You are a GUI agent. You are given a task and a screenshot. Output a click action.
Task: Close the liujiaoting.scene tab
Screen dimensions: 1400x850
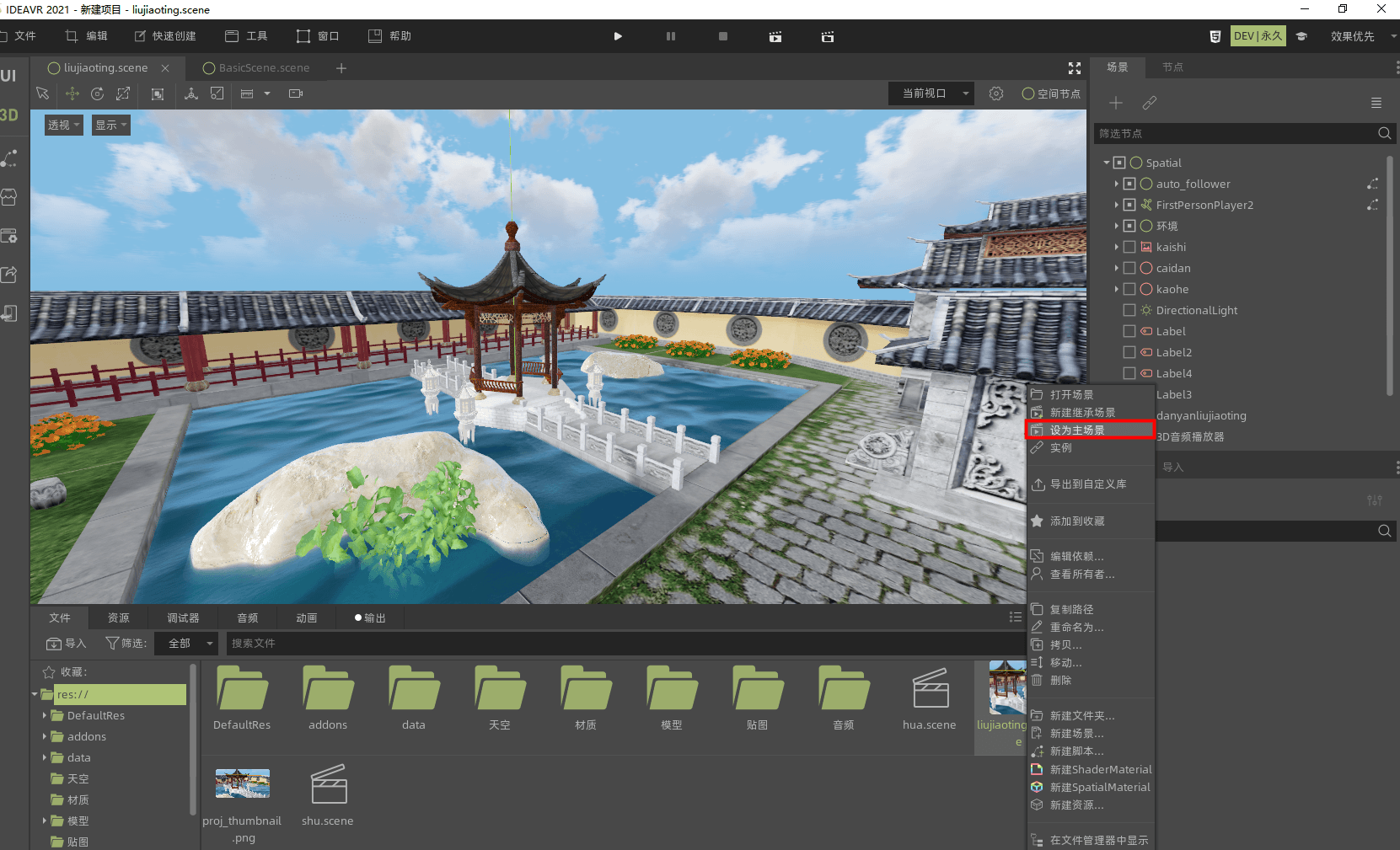pos(165,68)
